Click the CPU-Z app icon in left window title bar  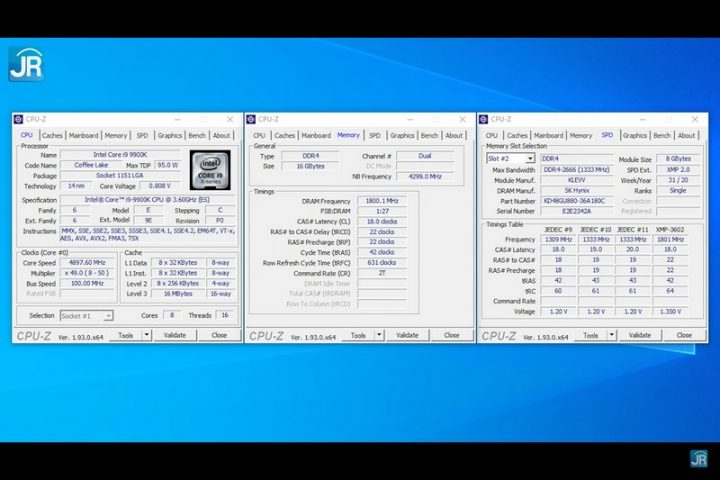(18, 119)
